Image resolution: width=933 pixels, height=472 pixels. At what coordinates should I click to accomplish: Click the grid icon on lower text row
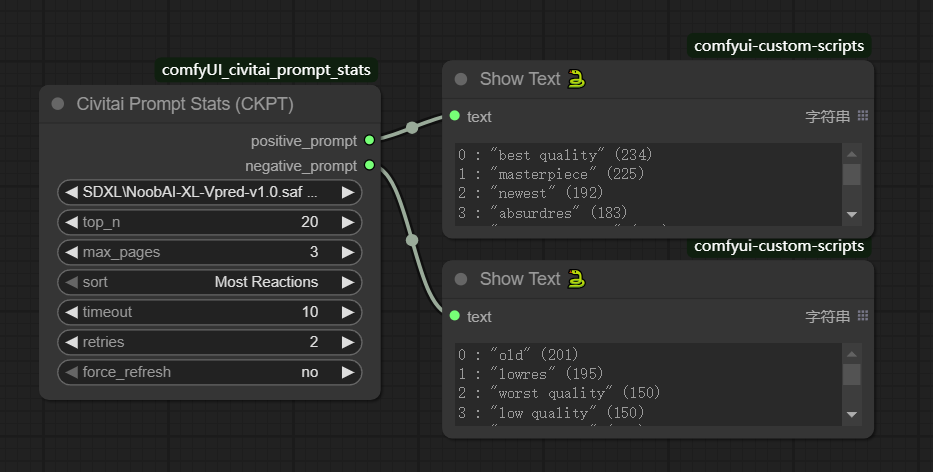click(x=863, y=316)
